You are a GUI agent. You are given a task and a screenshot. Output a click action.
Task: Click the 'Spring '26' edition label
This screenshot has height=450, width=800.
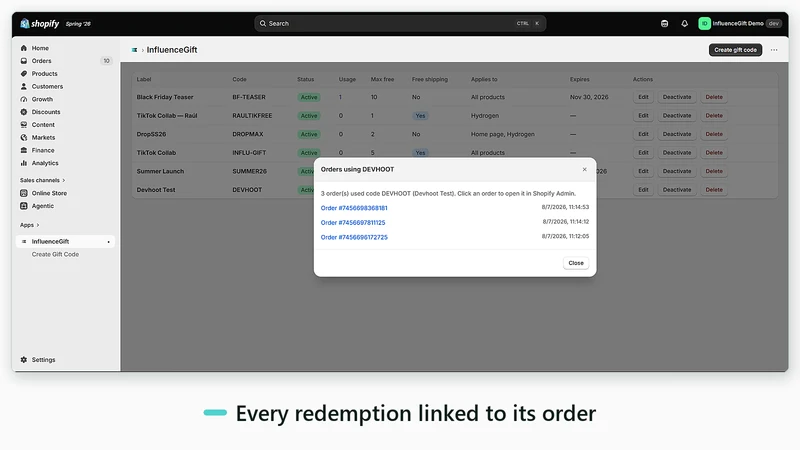click(x=78, y=24)
